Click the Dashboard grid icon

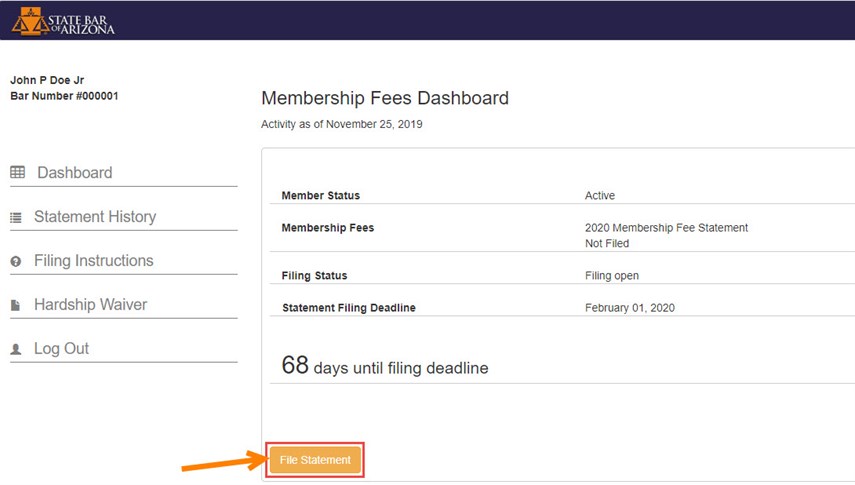(x=17, y=172)
